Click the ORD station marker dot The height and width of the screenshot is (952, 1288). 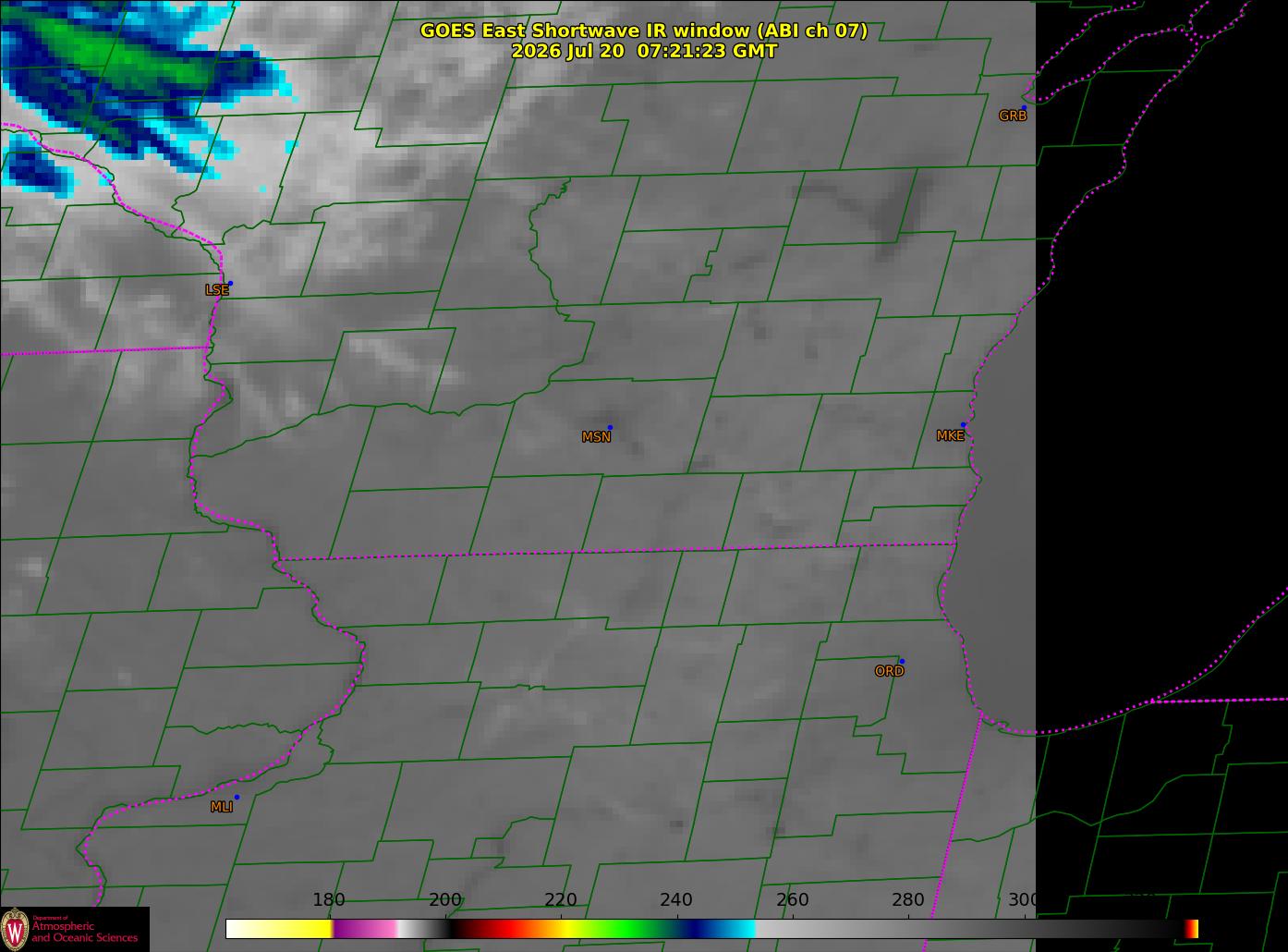pyautogui.click(x=902, y=661)
